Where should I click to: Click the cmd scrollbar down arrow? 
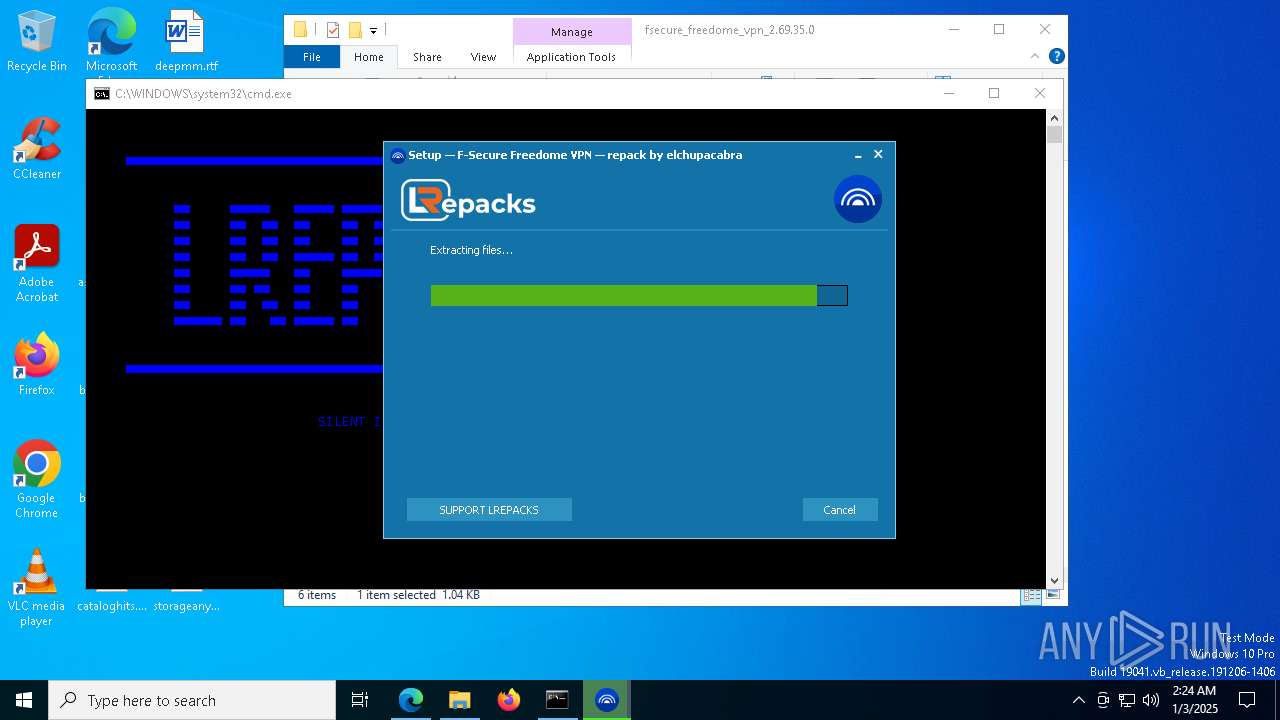(1054, 580)
